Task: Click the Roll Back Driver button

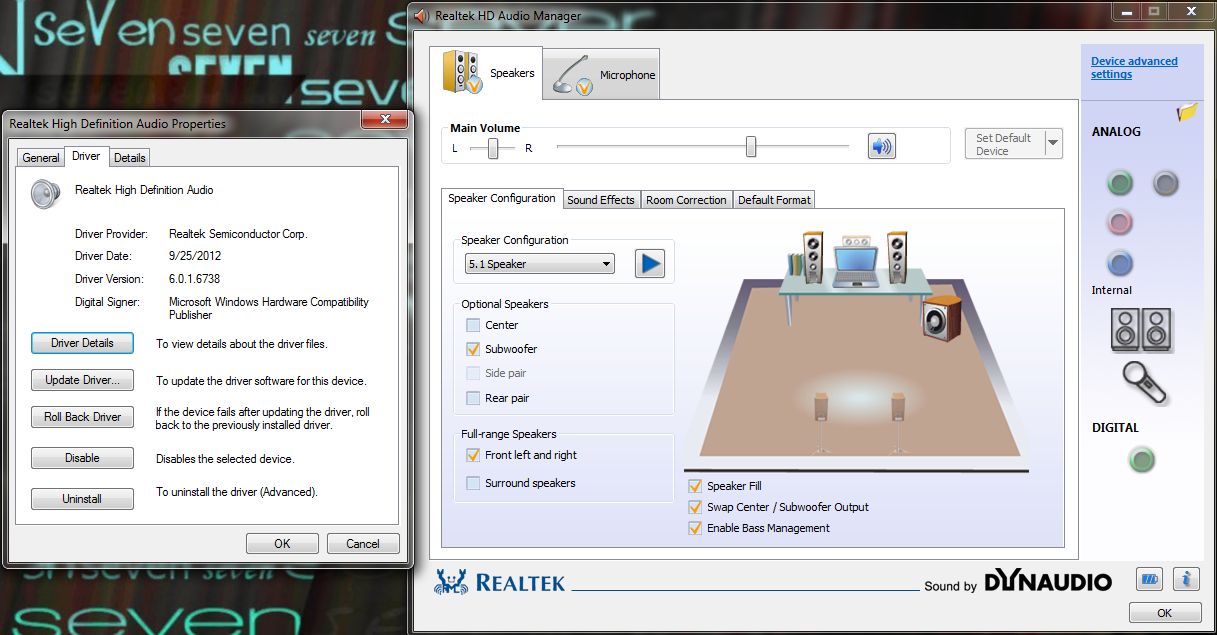Action: tap(82, 417)
